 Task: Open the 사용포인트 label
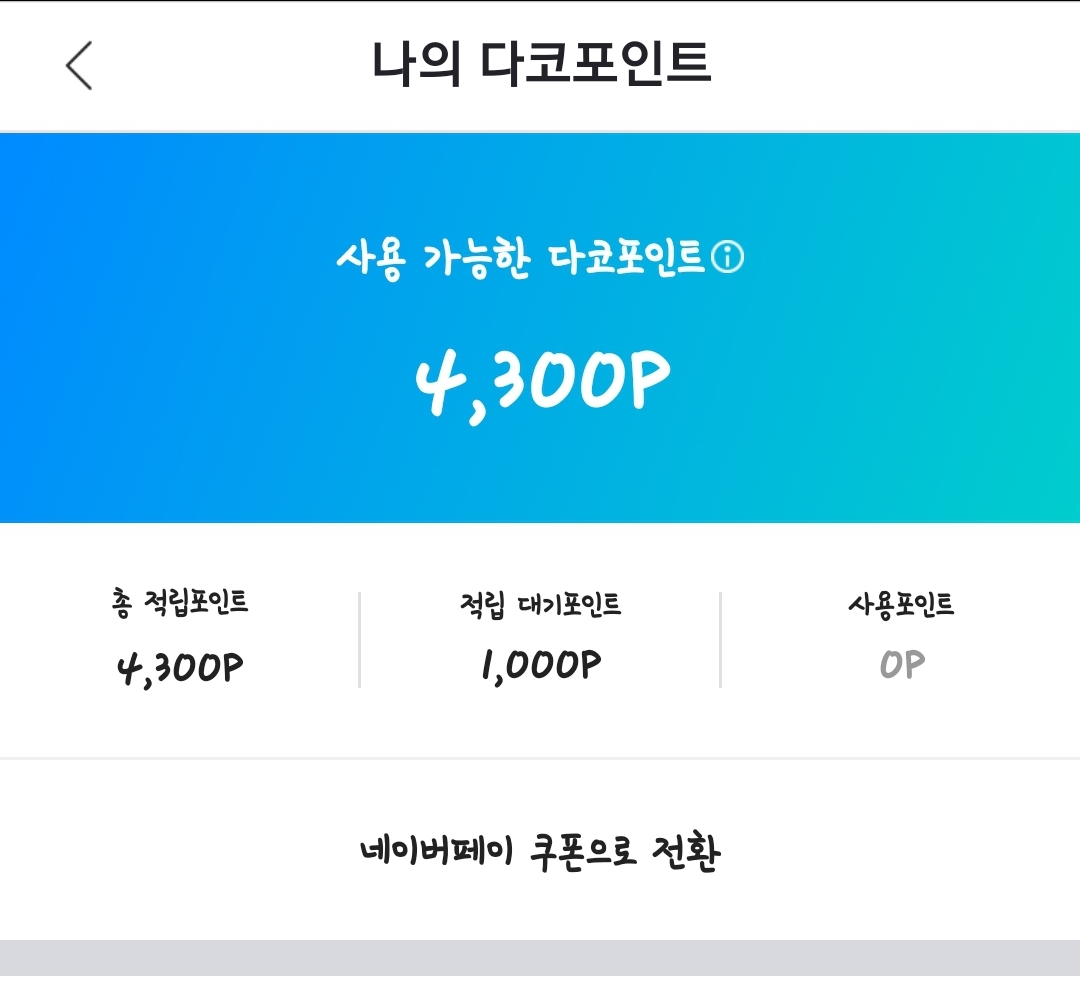coord(900,604)
